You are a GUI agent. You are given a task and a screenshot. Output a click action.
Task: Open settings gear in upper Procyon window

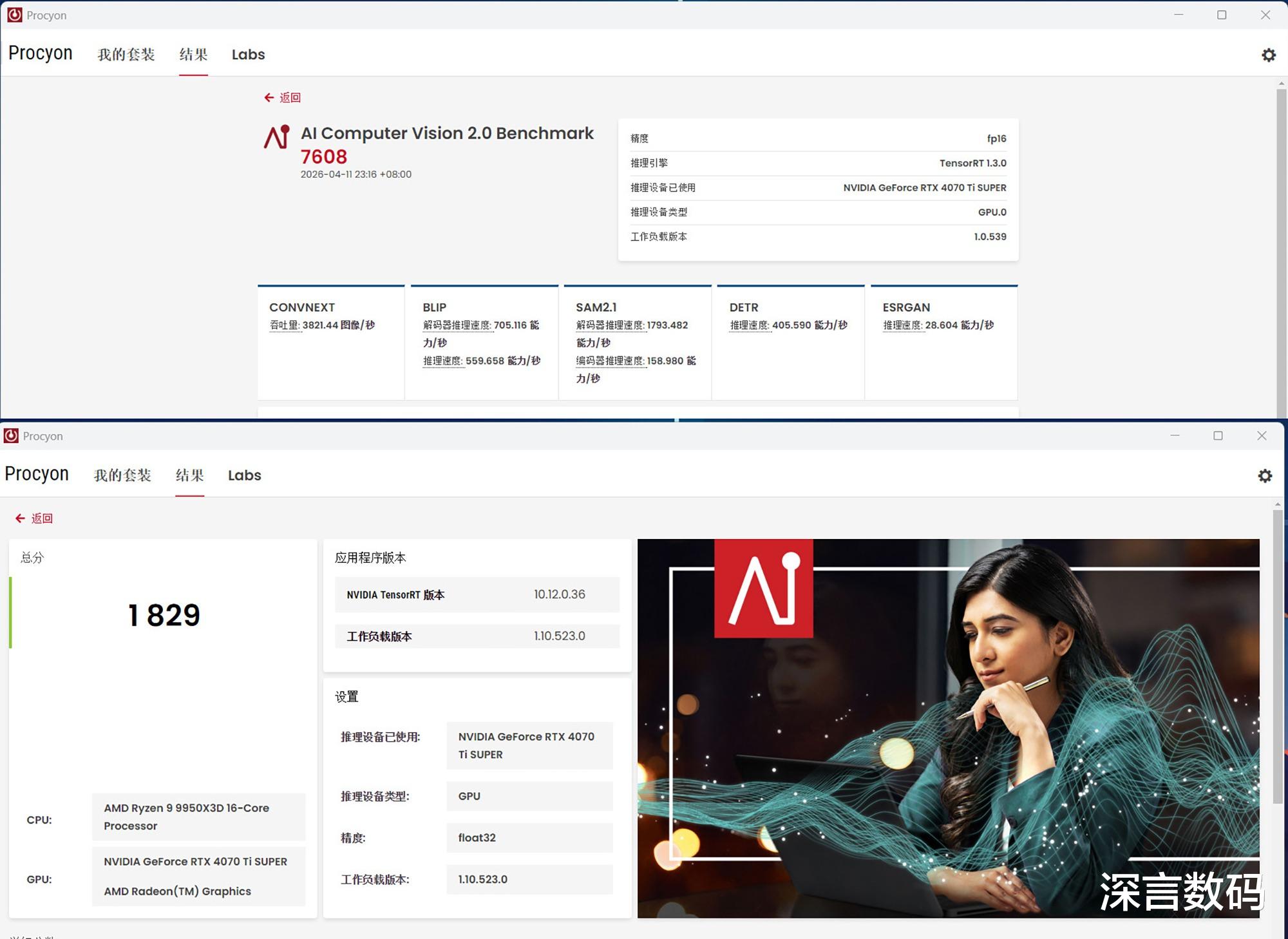(1268, 55)
